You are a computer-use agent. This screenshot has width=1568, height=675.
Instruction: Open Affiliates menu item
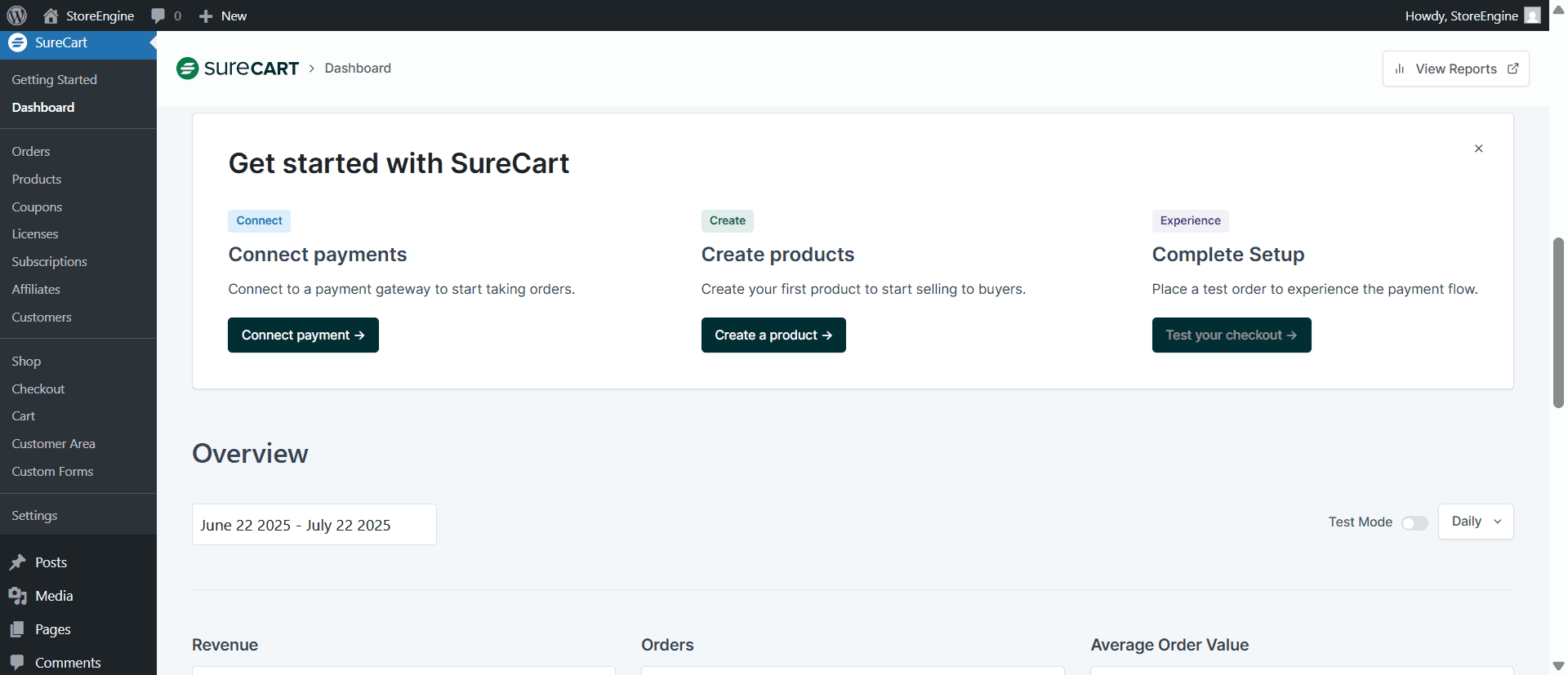click(x=36, y=290)
